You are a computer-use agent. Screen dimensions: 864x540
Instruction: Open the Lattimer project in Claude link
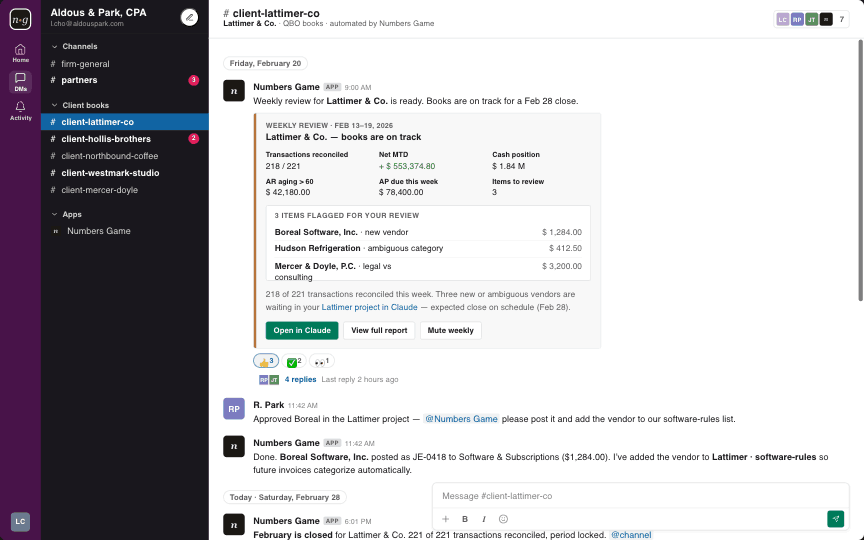tap(369, 307)
